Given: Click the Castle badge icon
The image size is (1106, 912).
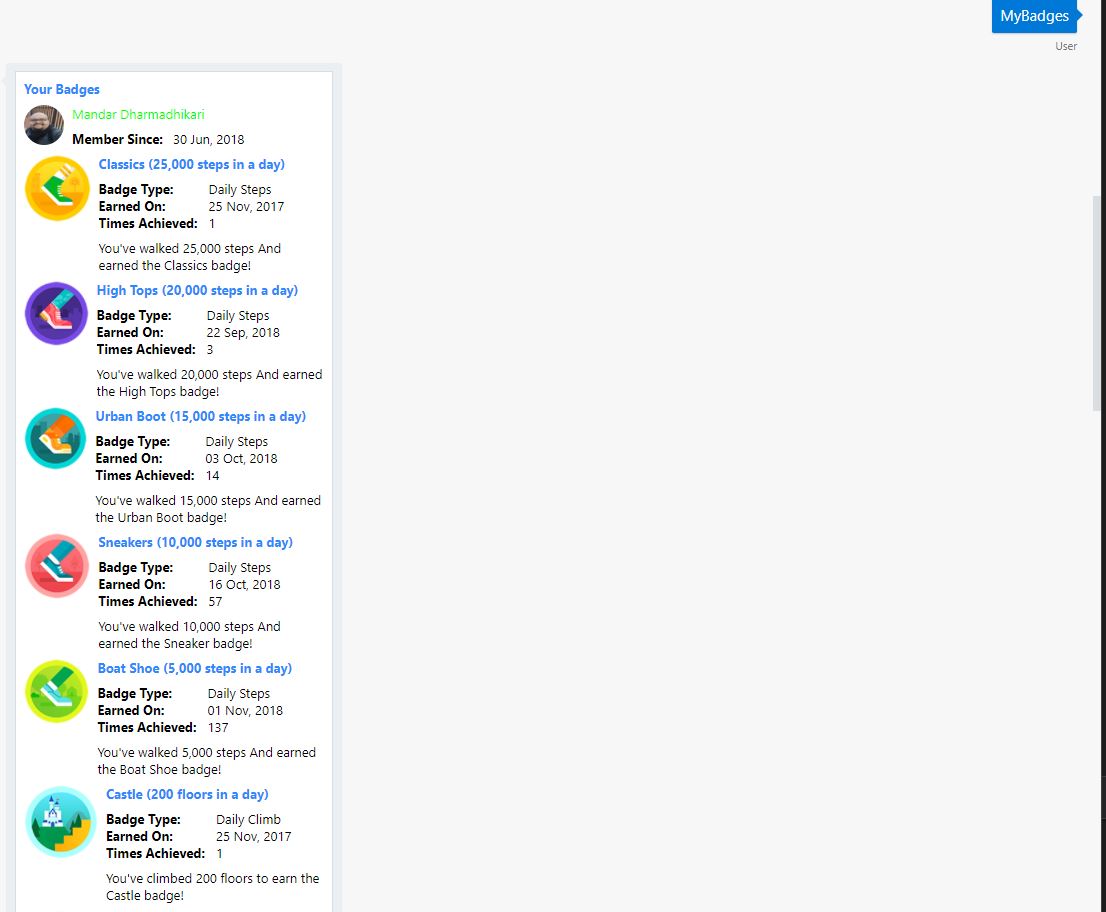Looking at the screenshot, I should (x=61, y=822).
